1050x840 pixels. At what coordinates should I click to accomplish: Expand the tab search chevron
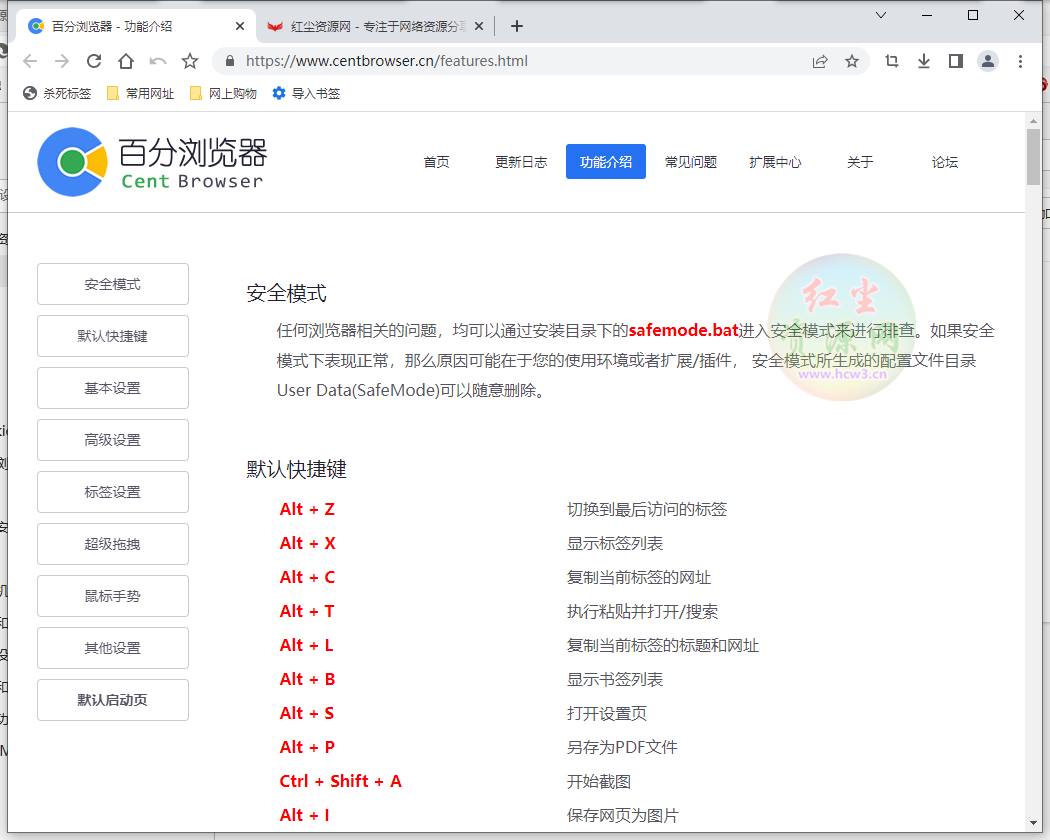point(881,15)
